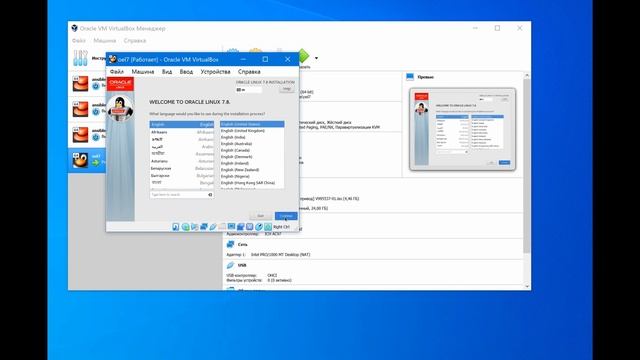Select English (United Kingdom) locale

pyautogui.click(x=252, y=131)
